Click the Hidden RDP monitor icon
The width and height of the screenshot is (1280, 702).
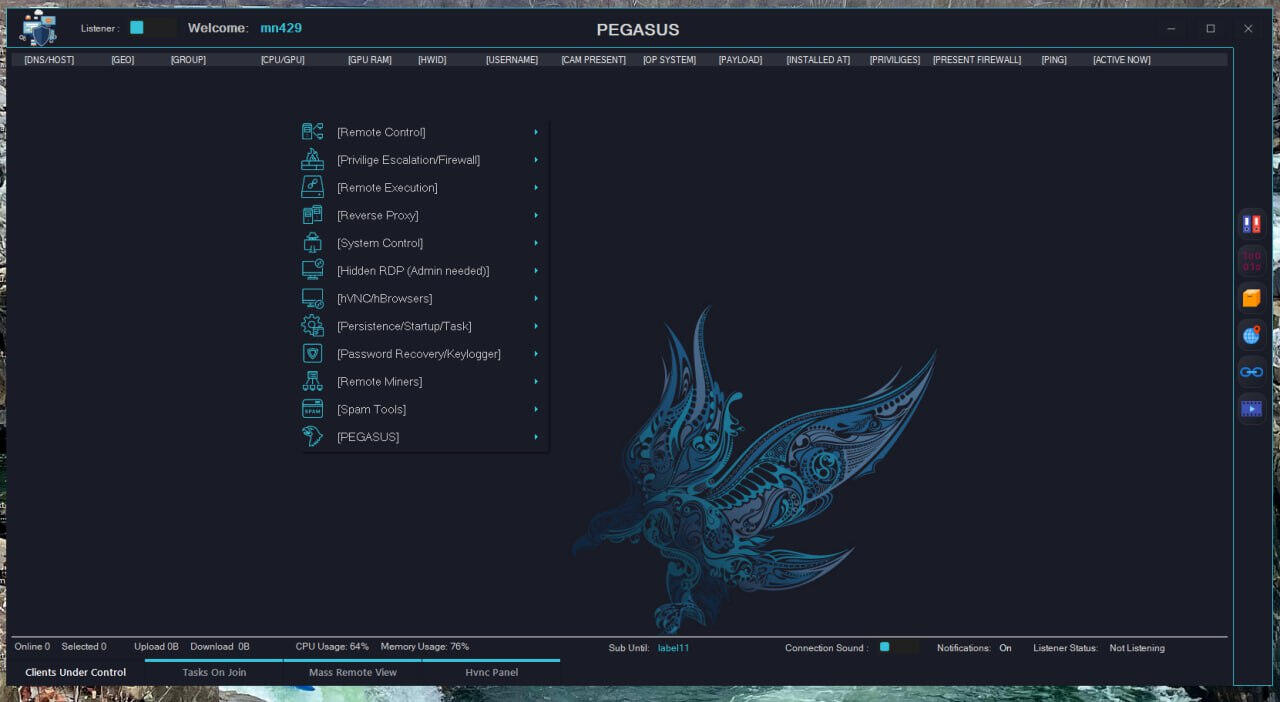click(313, 270)
